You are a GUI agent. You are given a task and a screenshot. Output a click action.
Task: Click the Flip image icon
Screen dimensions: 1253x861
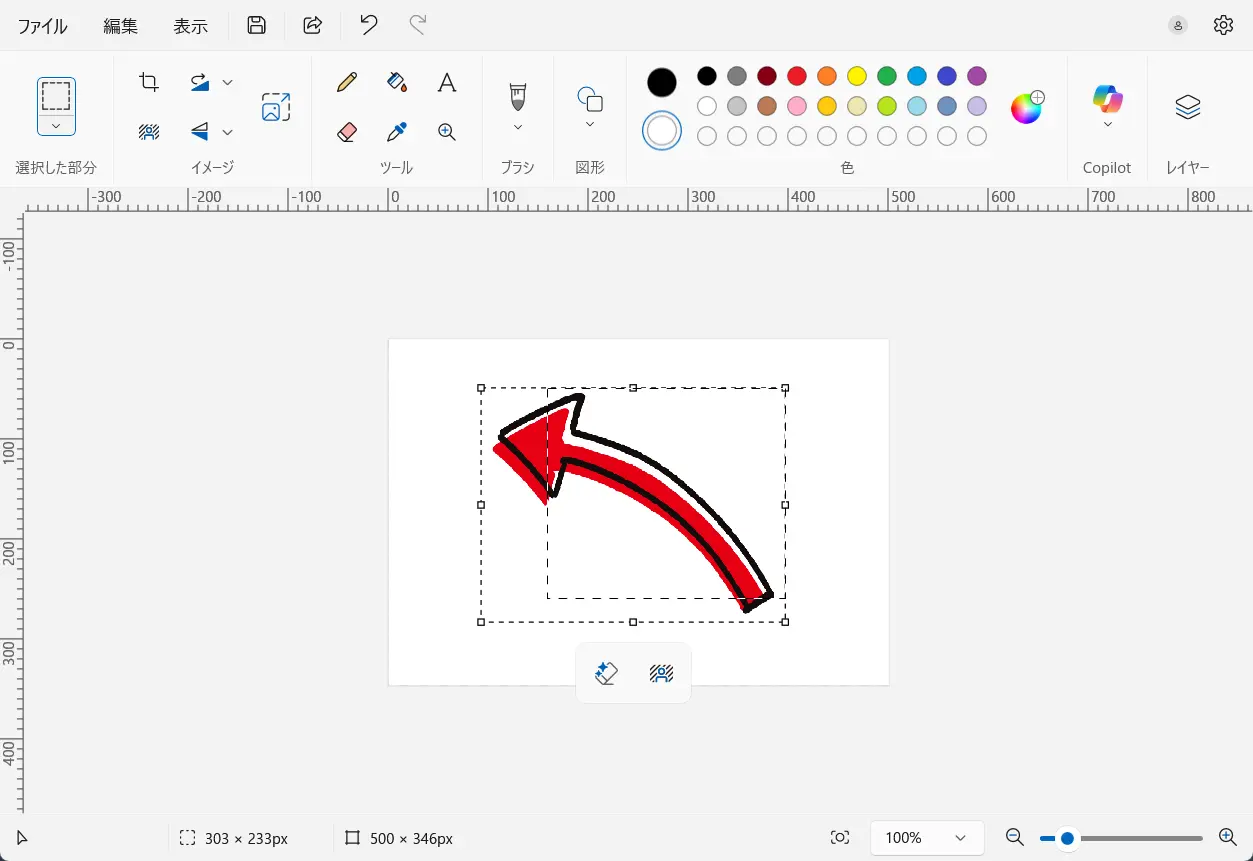[200, 132]
